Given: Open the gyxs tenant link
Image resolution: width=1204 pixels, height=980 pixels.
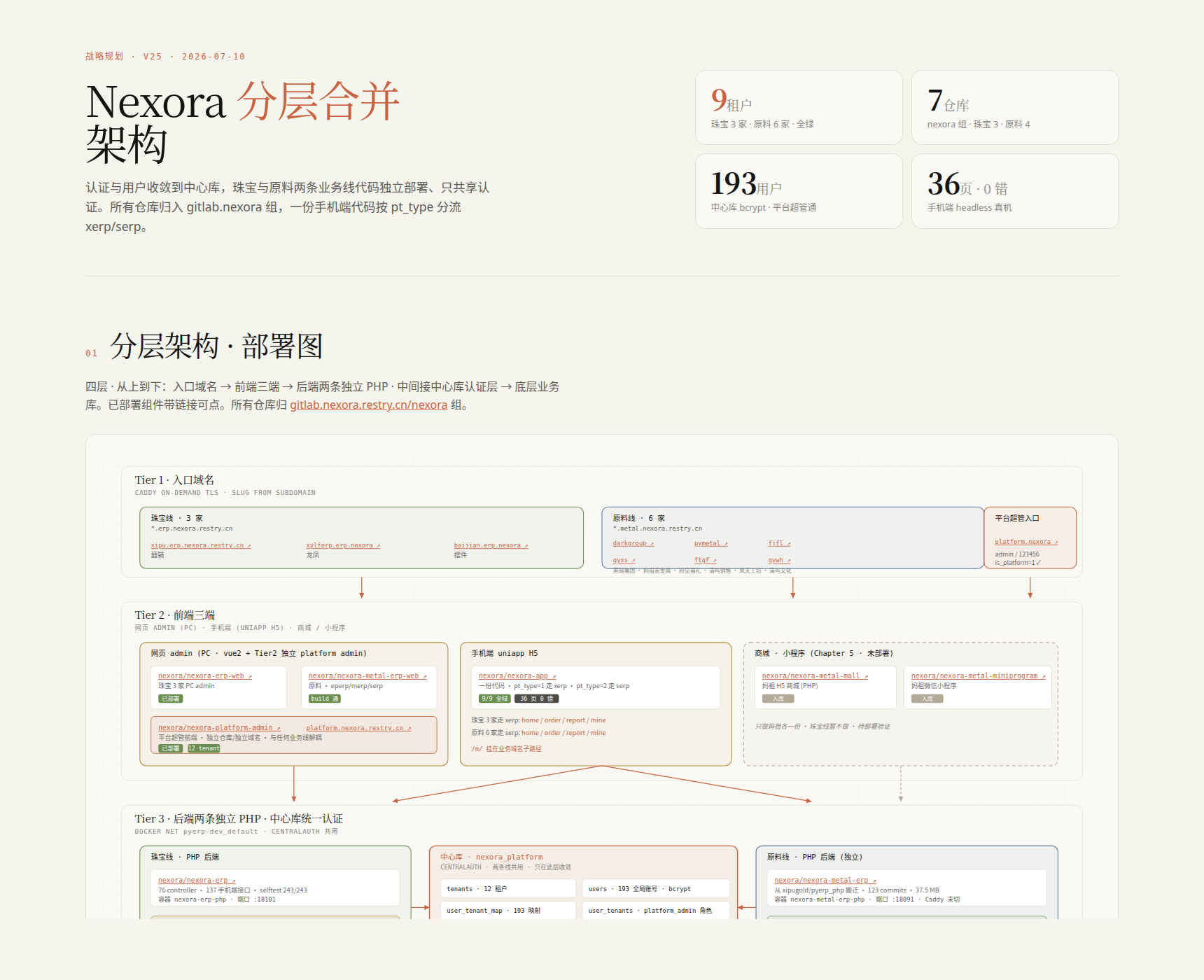Looking at the screenshot, I should pos(624,560).
